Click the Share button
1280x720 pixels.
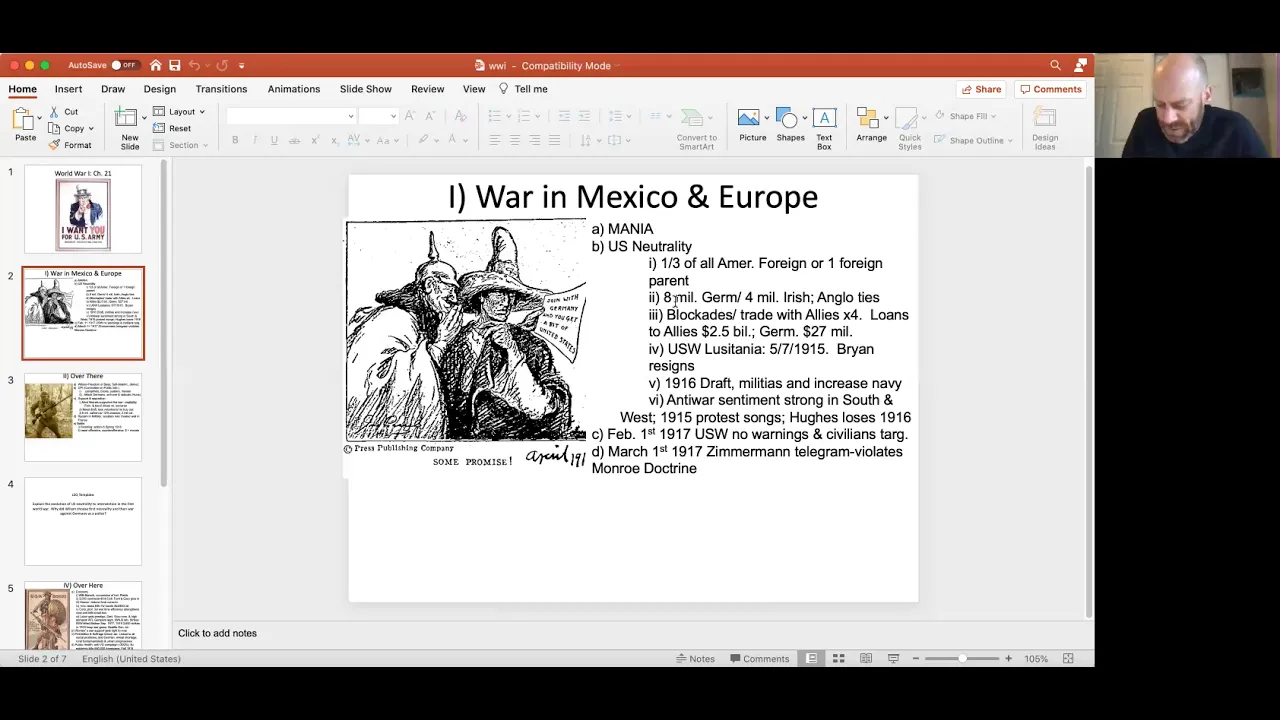coord(980,89)
